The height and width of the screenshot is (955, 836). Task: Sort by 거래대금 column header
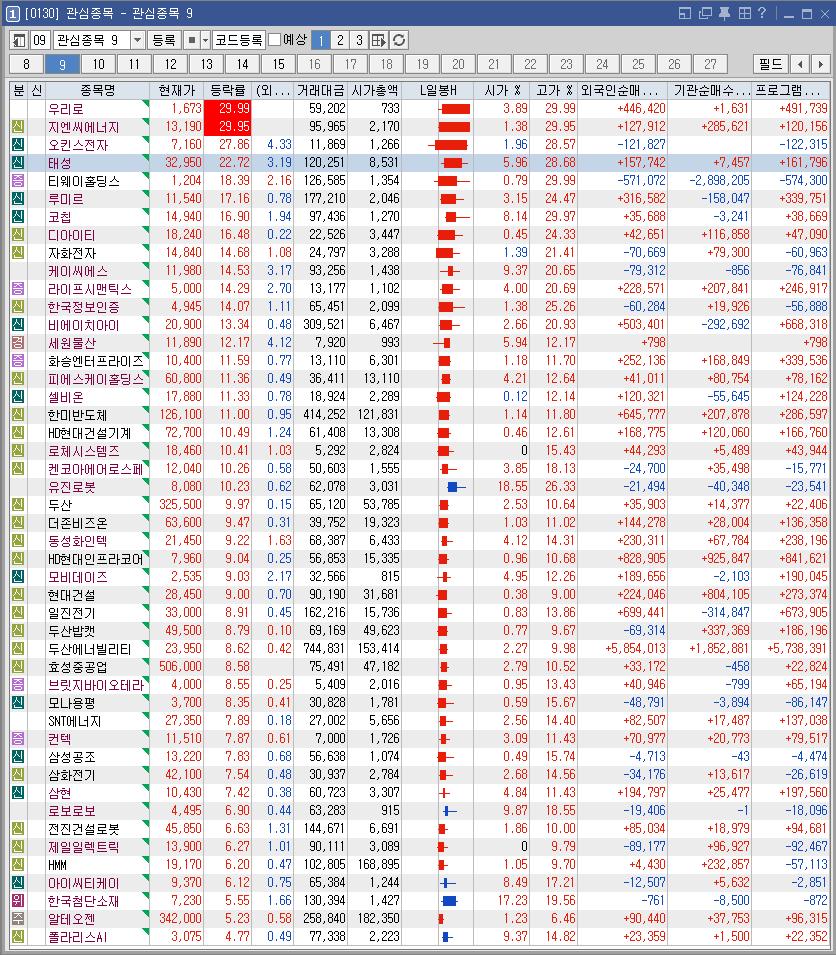[321, 91]
